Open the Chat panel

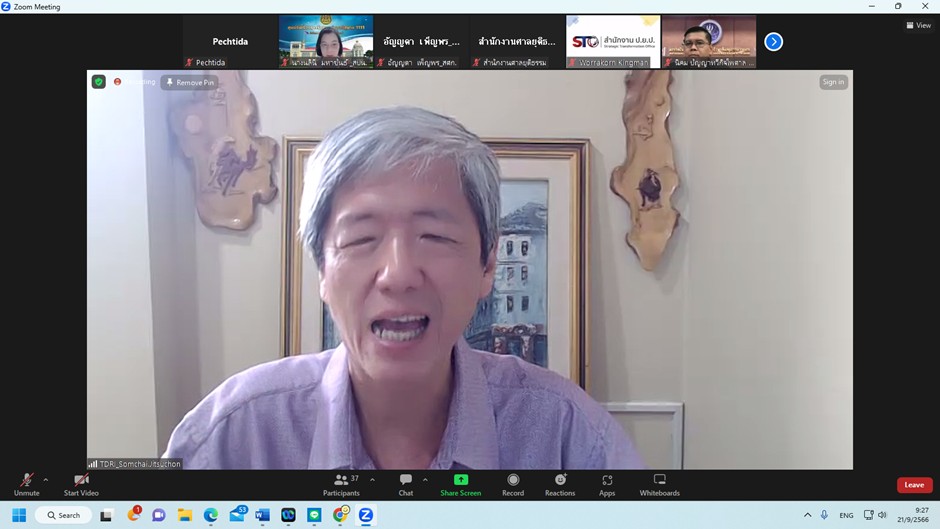click(x=406, y=484)
